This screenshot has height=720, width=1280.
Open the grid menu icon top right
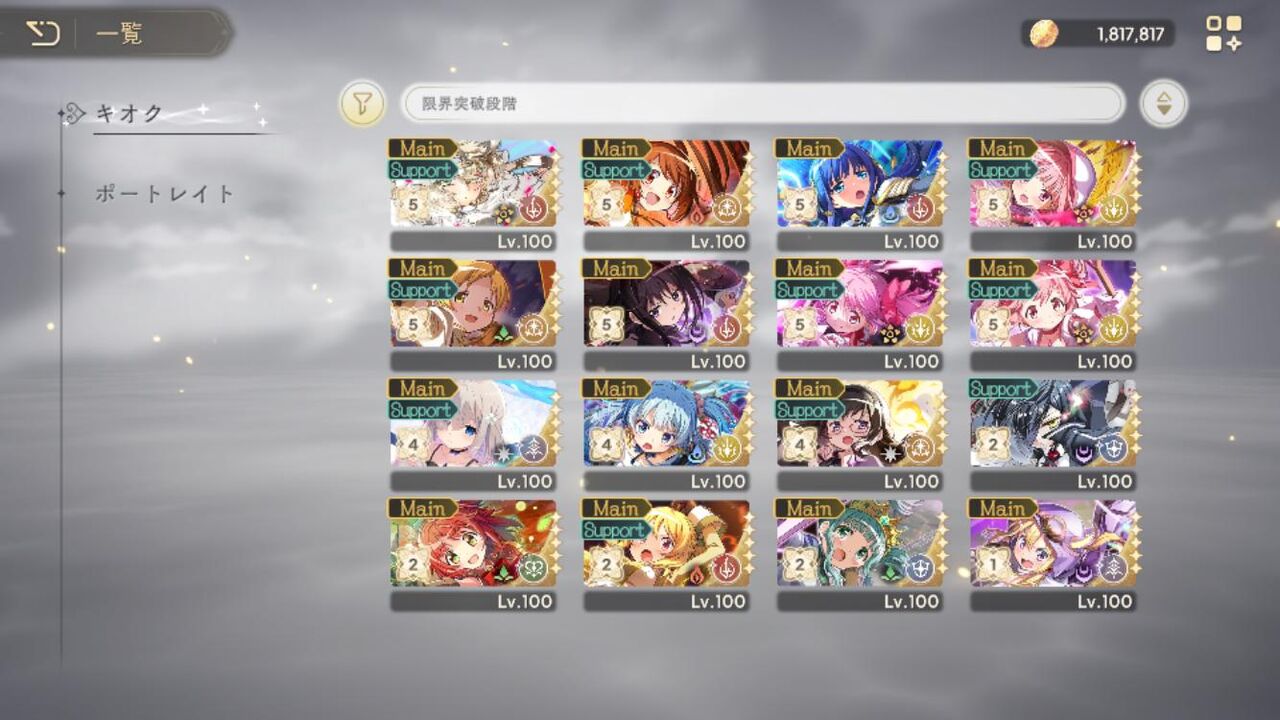click(x=1223, y=33)
